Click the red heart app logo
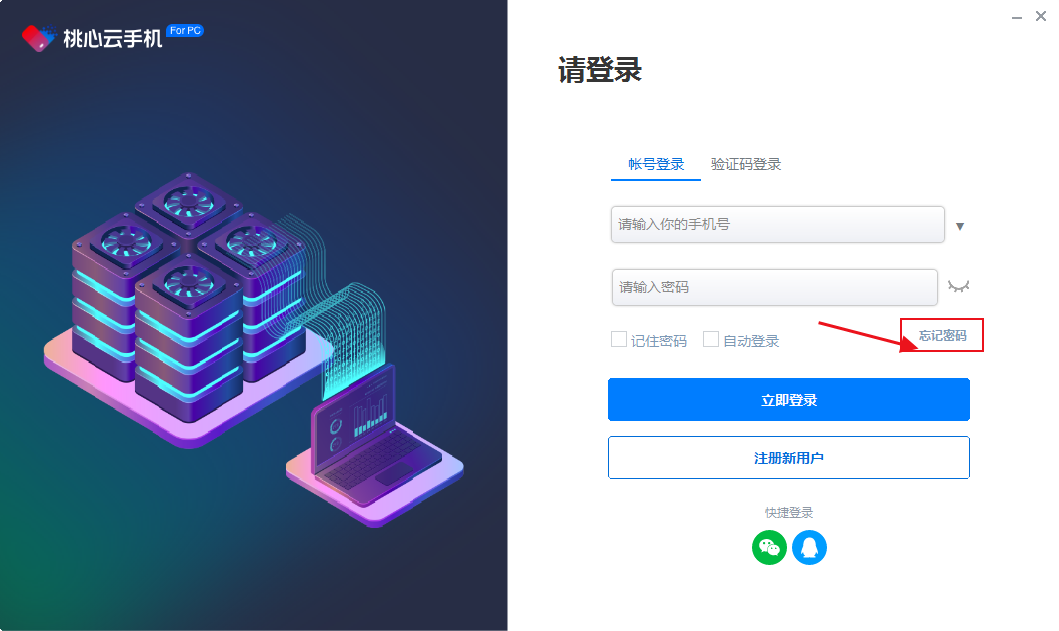The width and height of the screenshot is (1059, 631). 38,38
